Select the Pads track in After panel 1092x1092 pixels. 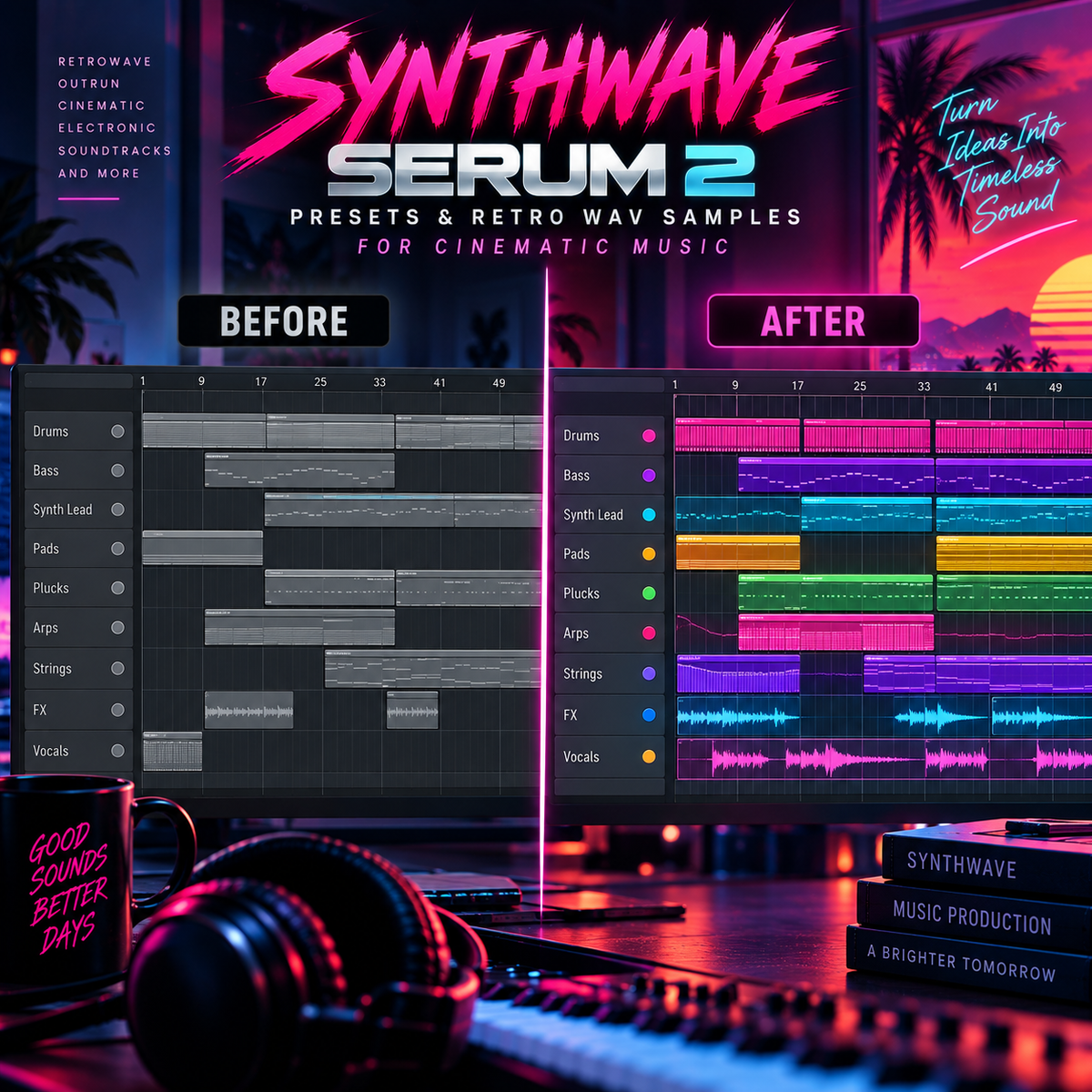click(x=610, y=553)
